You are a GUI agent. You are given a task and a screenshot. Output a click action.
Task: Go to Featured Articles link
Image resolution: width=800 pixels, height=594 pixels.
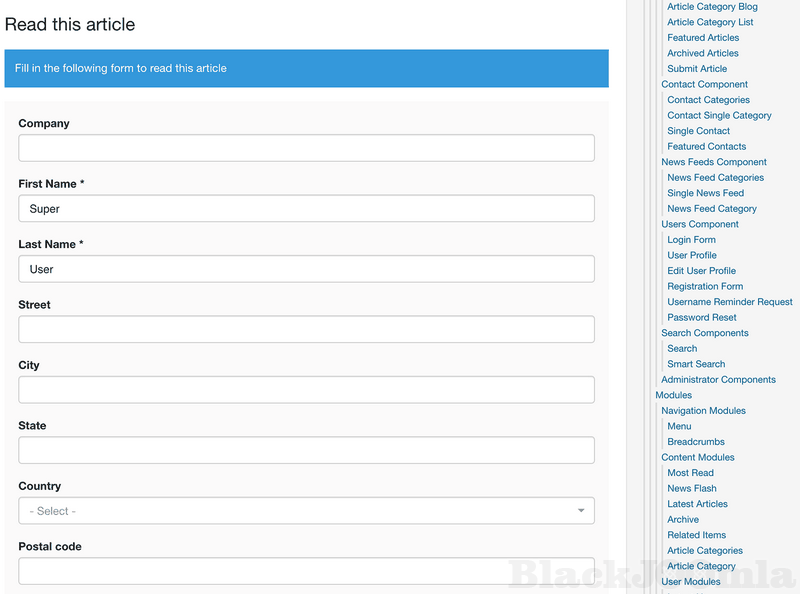(703, 38)
